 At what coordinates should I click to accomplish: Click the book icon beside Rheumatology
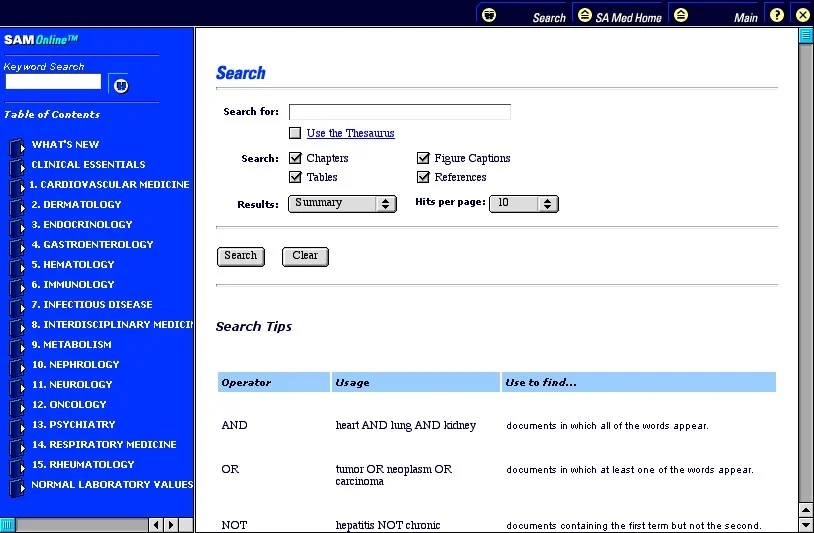(17, 467)
